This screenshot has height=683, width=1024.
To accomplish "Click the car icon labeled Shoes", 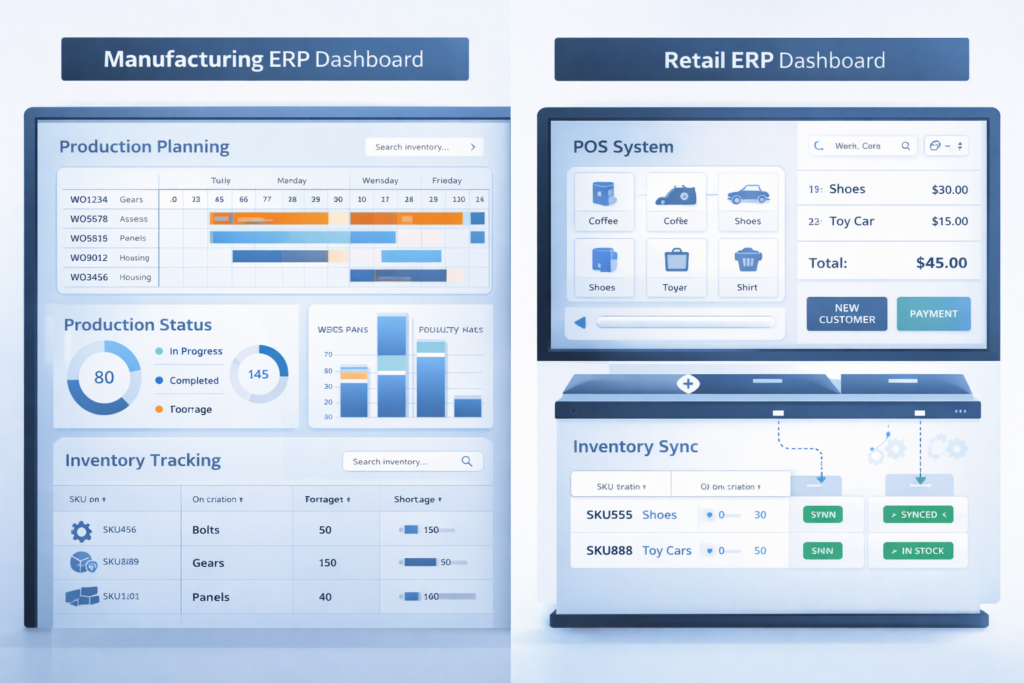I will click(748, 201).
